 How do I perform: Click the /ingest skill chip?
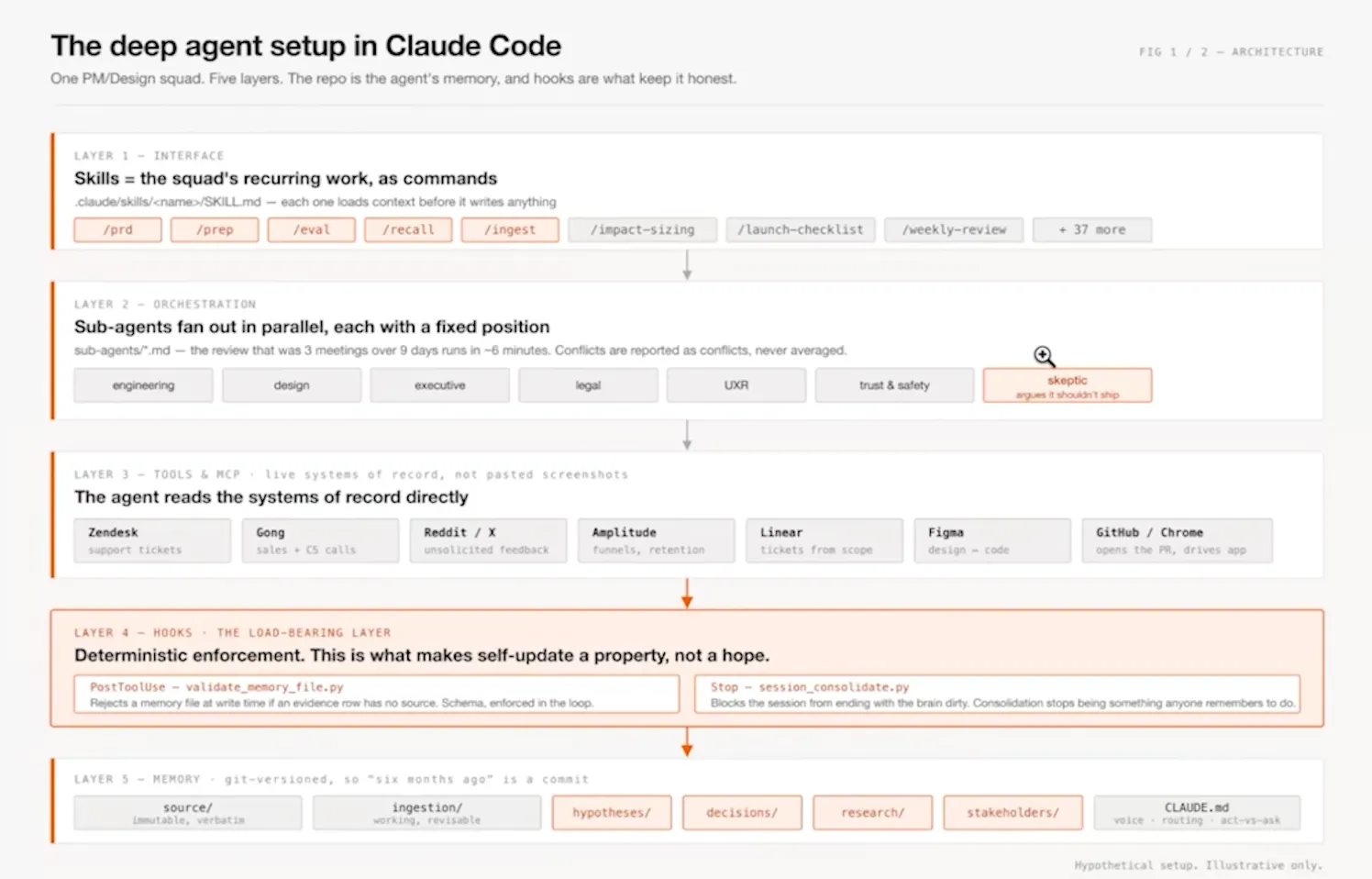tap(510, 229)
